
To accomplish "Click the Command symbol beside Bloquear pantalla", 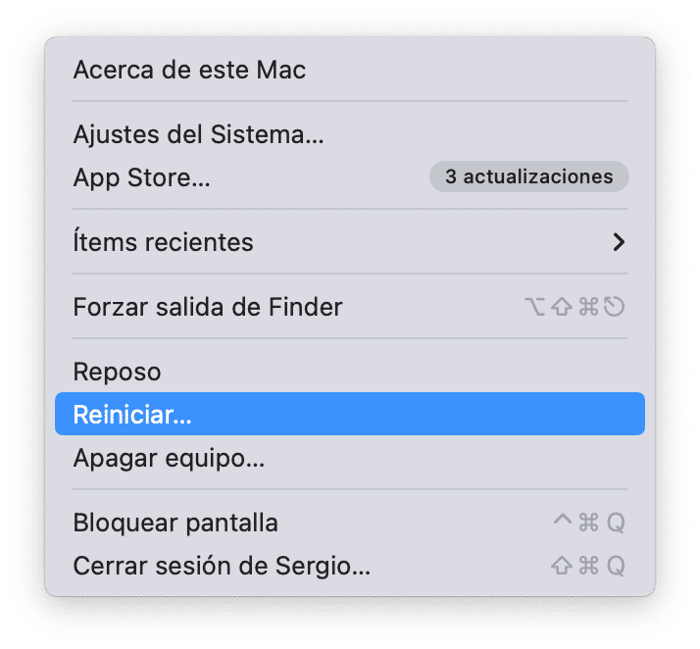I will click(588, 522).
